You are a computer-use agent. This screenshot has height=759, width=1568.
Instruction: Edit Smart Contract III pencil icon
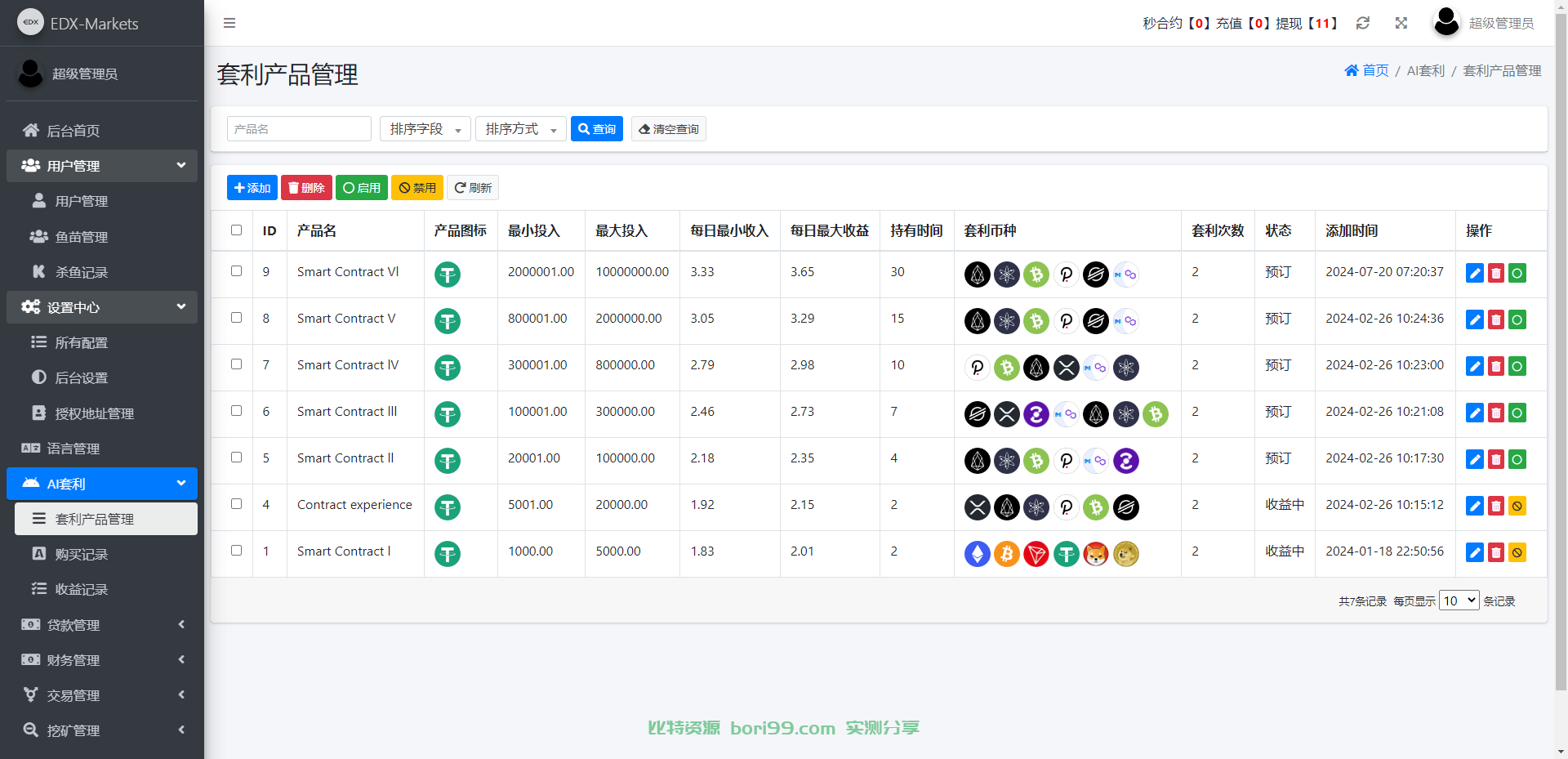[x=1475, y=413]
